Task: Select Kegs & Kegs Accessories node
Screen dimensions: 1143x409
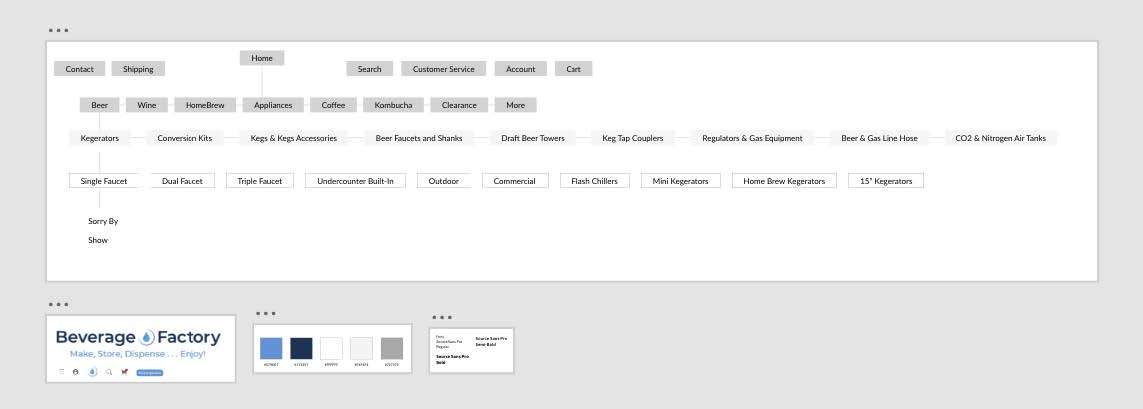Action: pos(294,138)
